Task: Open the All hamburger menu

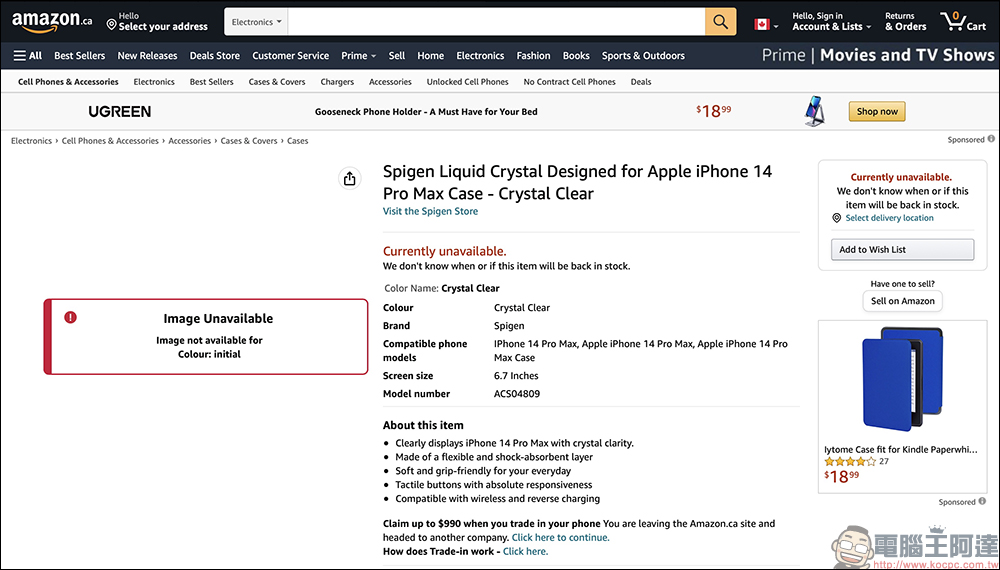Action: [x=27, y=55]
